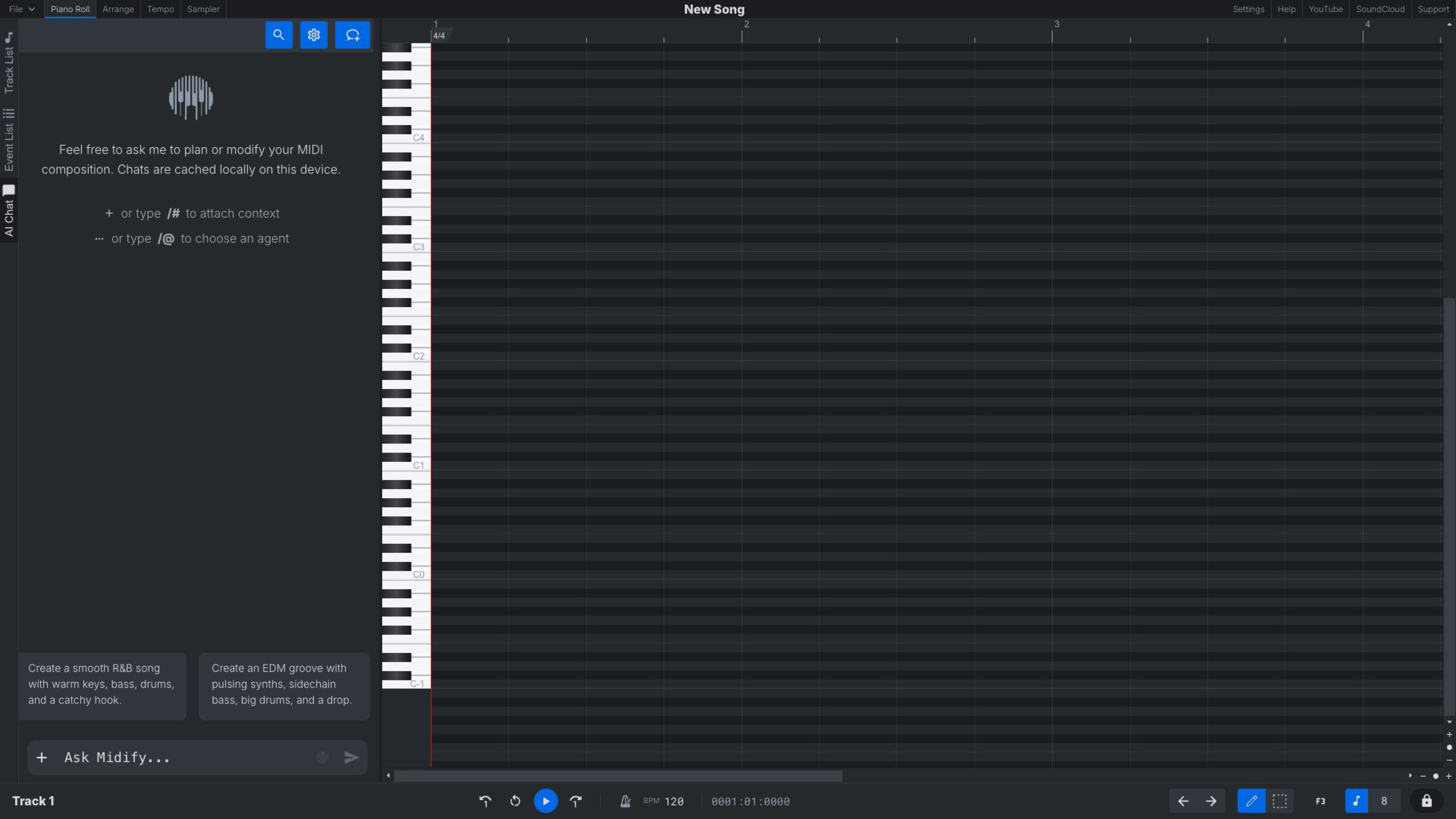This screenshot has height=819, width=1456.
Task: Jump to previous marker in transport
Action: tap(485, 801)
